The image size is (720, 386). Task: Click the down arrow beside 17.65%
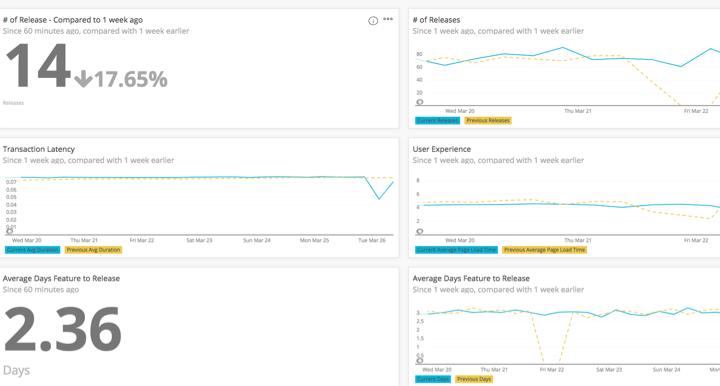coord(83,79)
